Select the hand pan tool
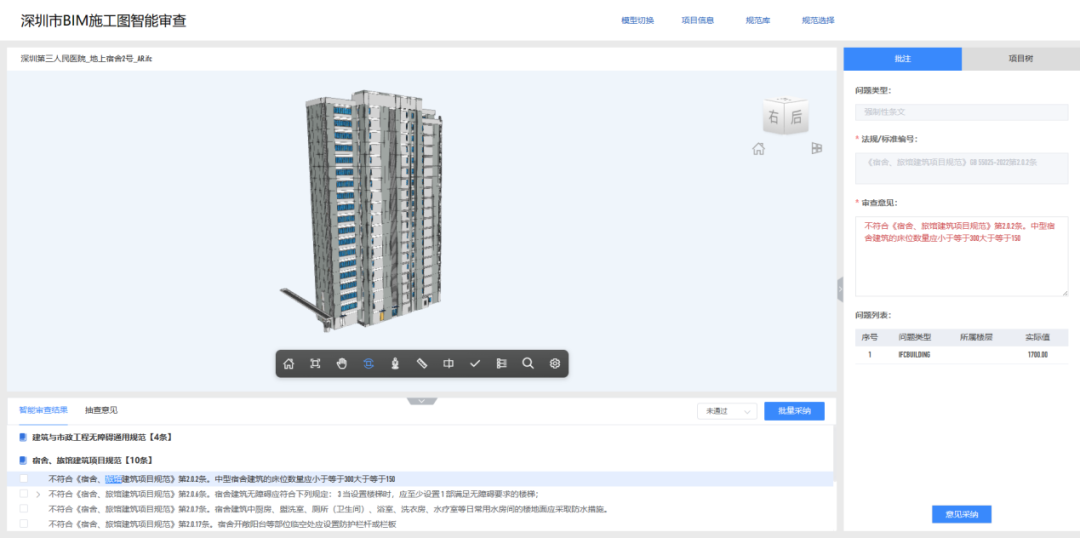The image size is (1080, 538). [x=342, y=364]
